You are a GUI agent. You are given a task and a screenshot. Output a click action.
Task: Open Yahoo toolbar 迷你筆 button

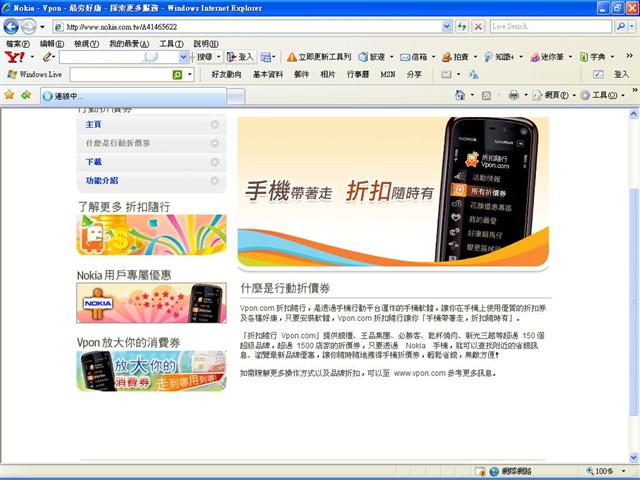547,57
